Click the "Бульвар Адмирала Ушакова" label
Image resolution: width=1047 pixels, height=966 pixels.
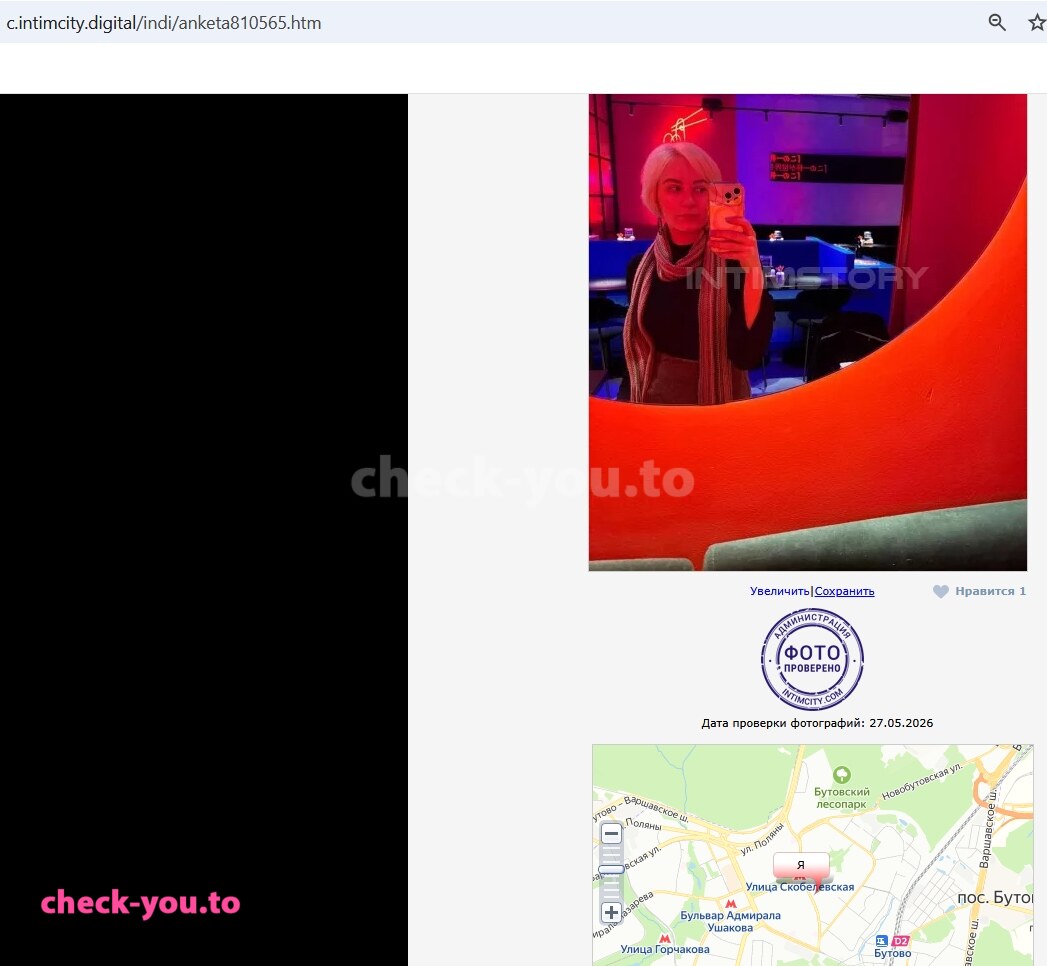click(730, 921)
